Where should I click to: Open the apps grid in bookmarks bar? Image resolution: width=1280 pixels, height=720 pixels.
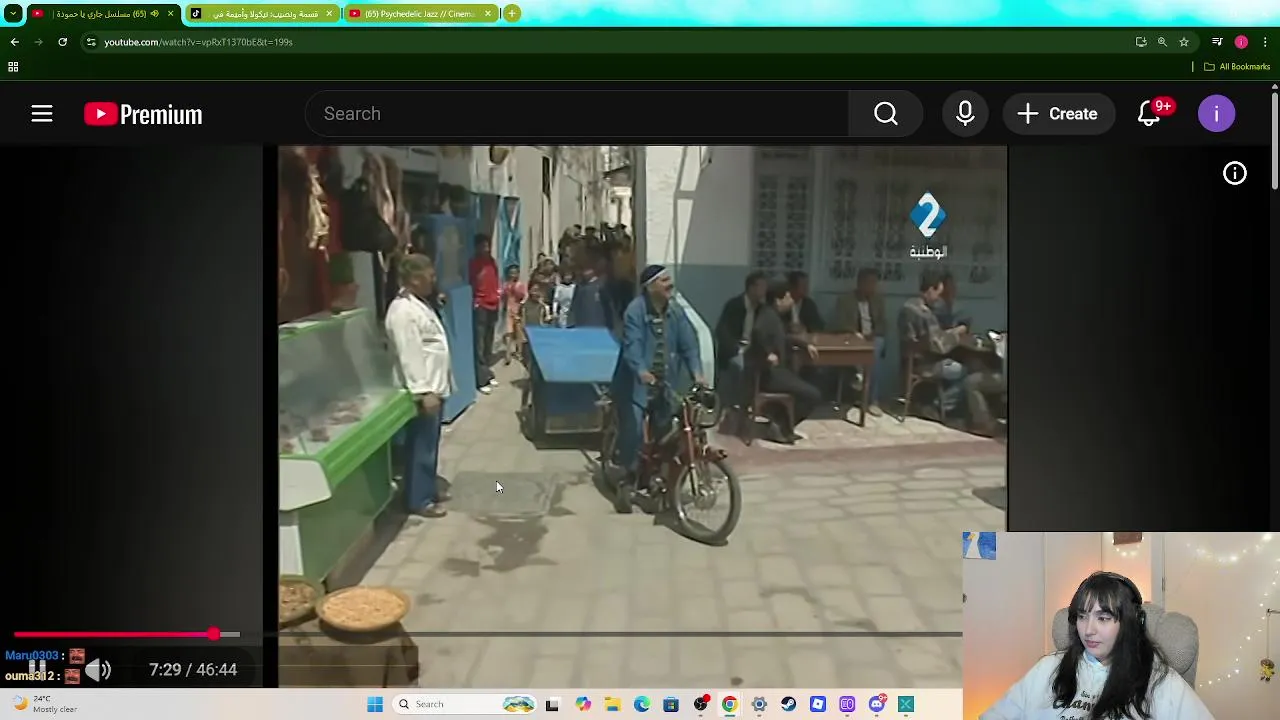point(13,67)
